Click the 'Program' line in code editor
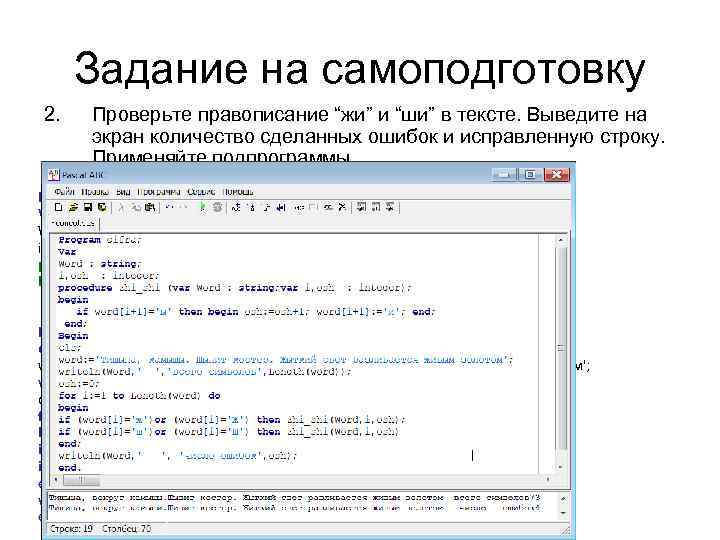 pos(100,240)
